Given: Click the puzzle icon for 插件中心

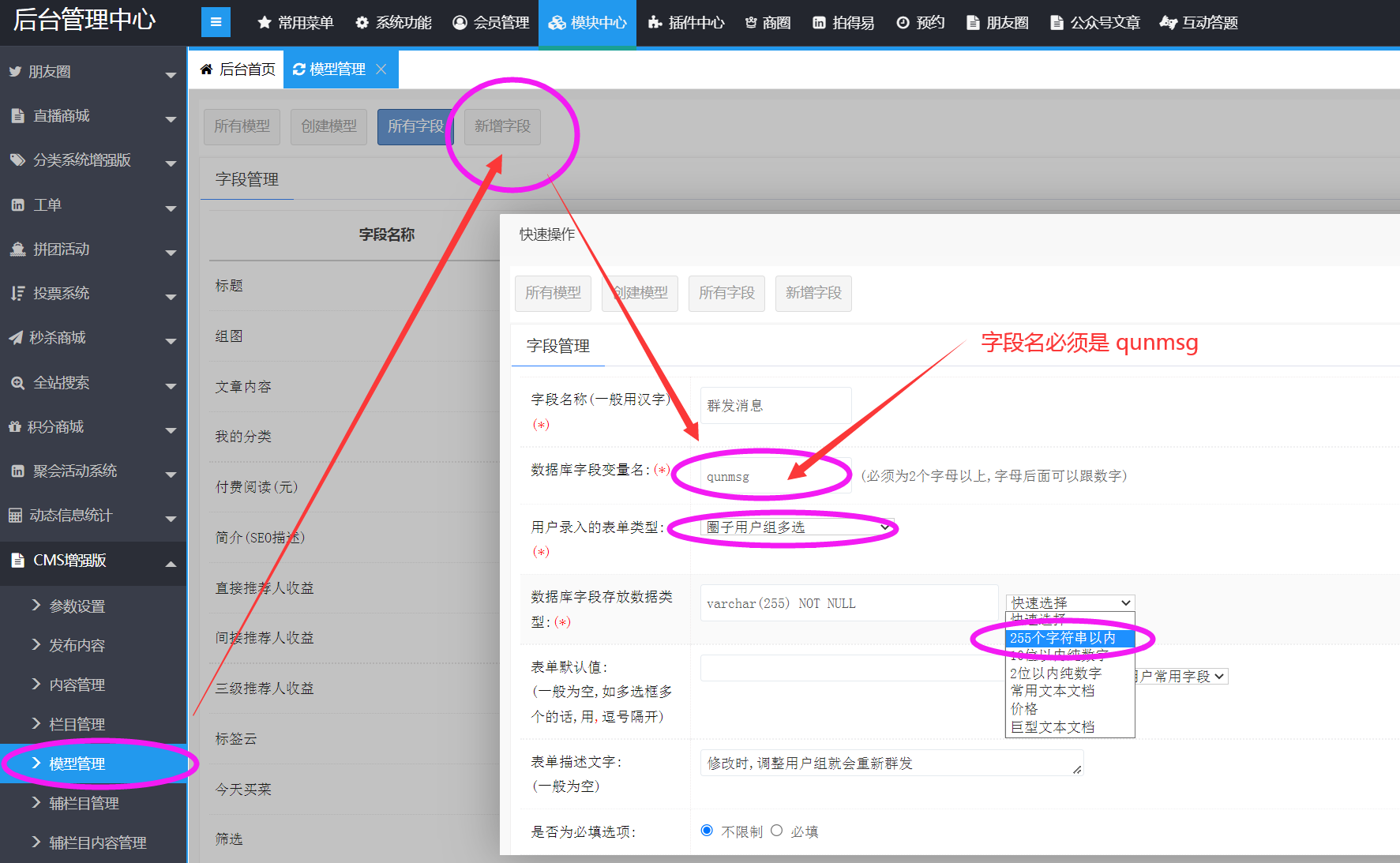Looking at the screenshot, I should pos(655,23).
